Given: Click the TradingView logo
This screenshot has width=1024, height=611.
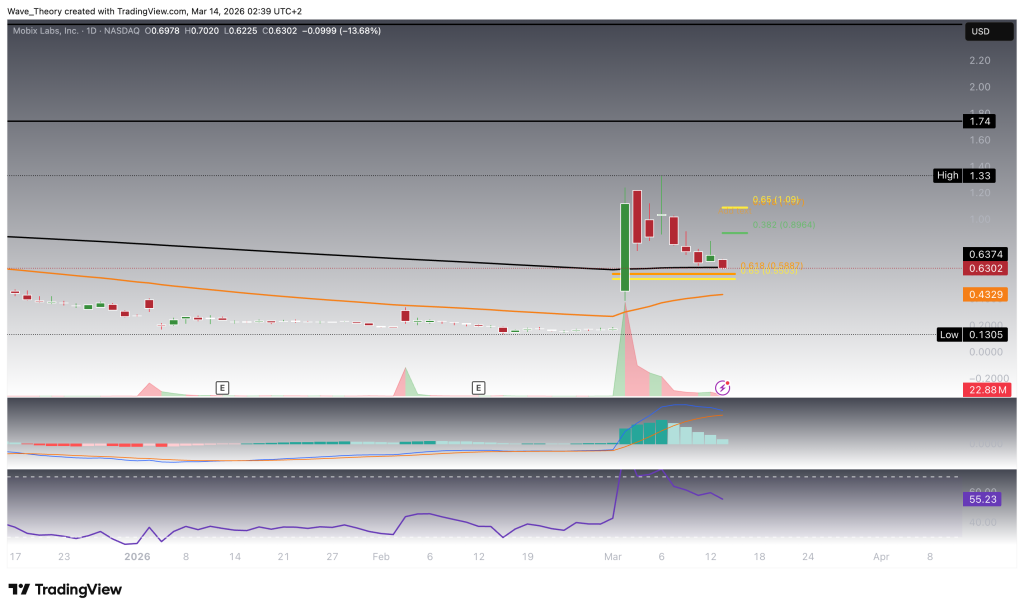Looking at the screenshot, I should (x=65, y=589).
